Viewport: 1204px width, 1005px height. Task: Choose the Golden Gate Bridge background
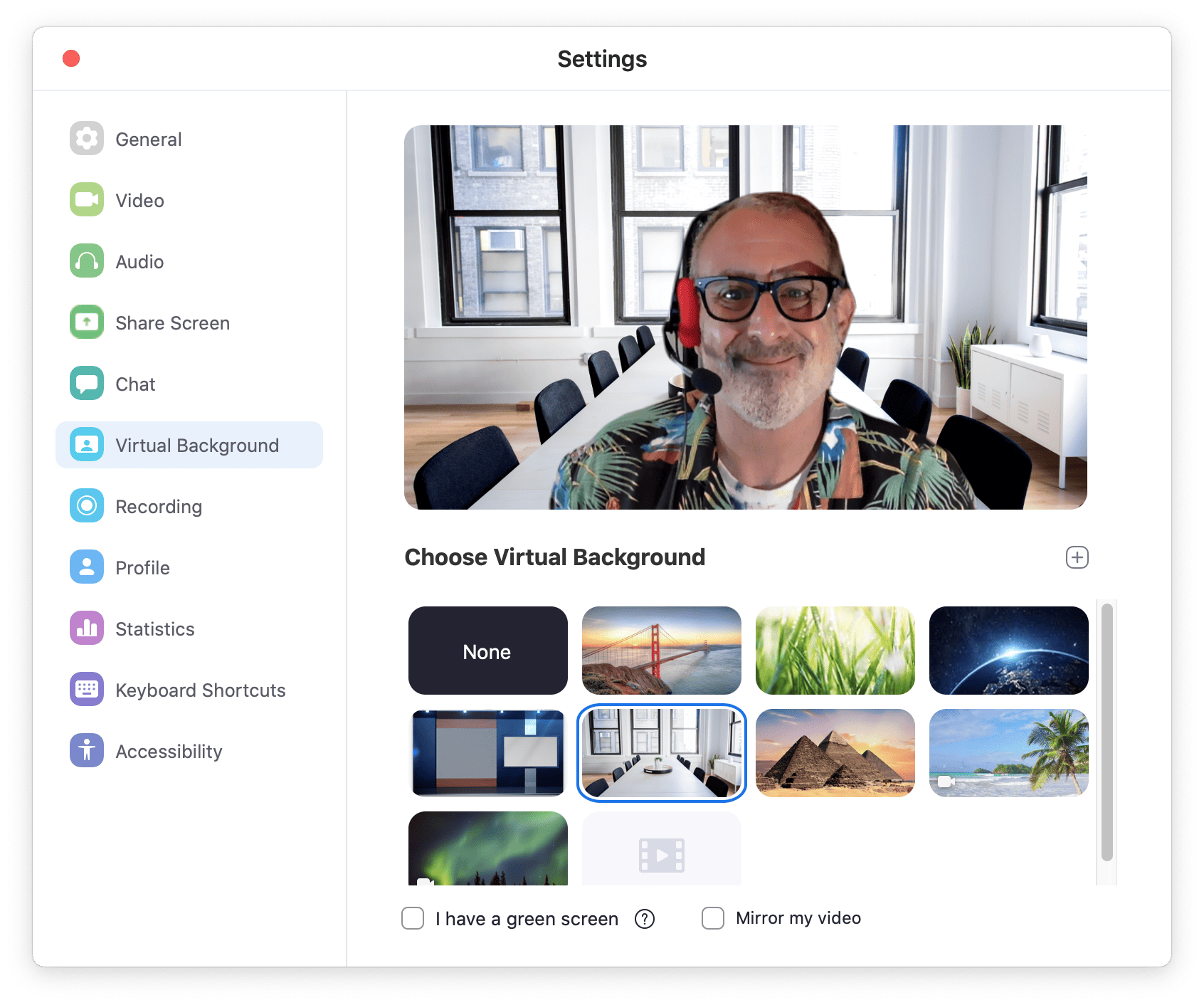[662, 651]
